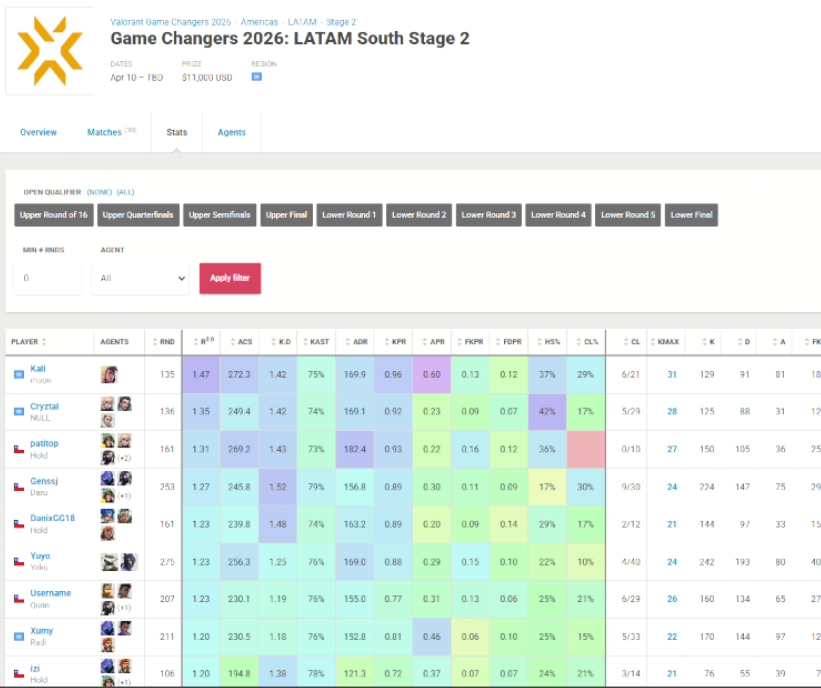This screenshot has height=688, width=821.
Task: Click patitop's red CL% cell
Action: point(586,449)
